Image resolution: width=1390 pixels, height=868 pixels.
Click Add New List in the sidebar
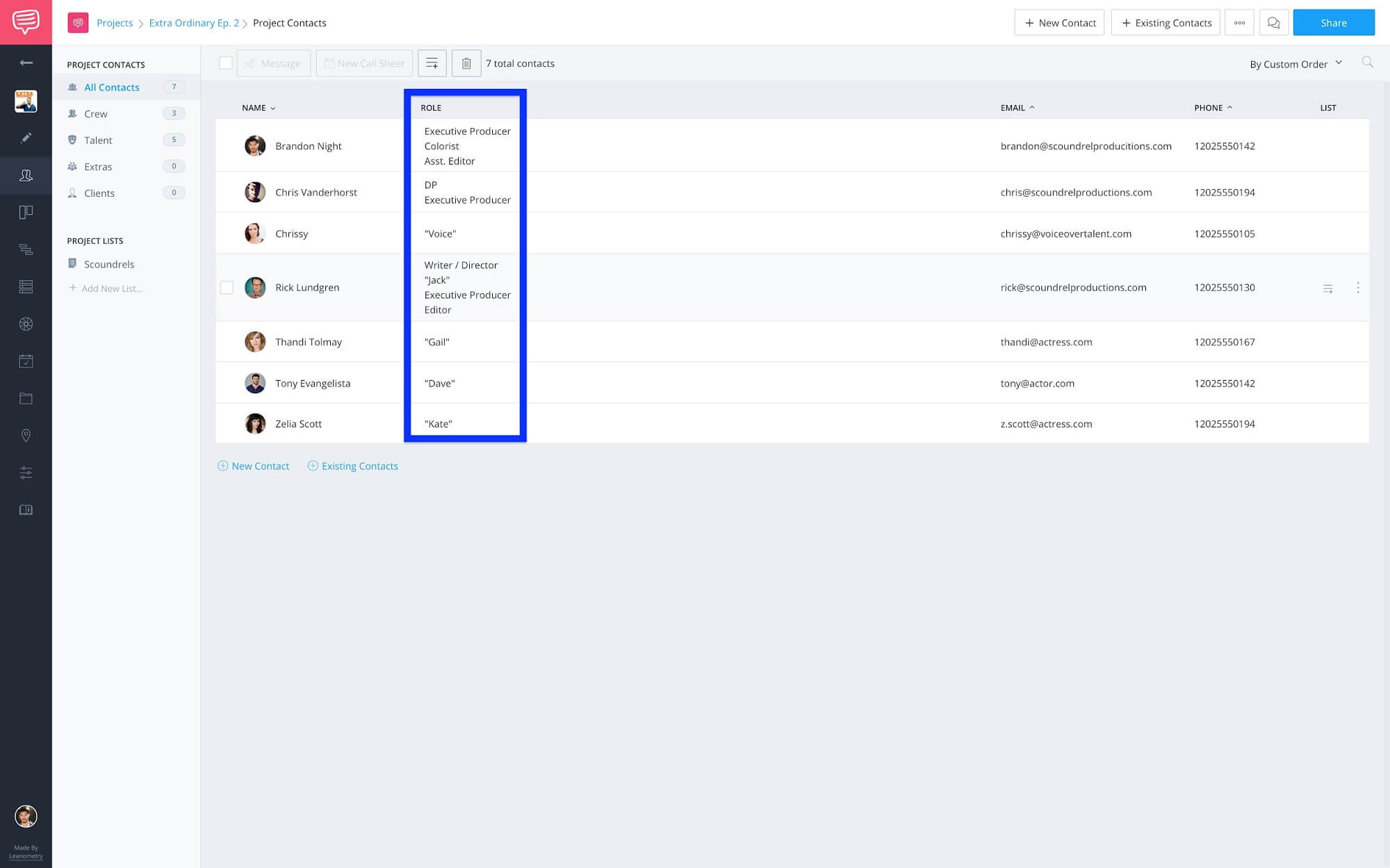coord(106,288)
